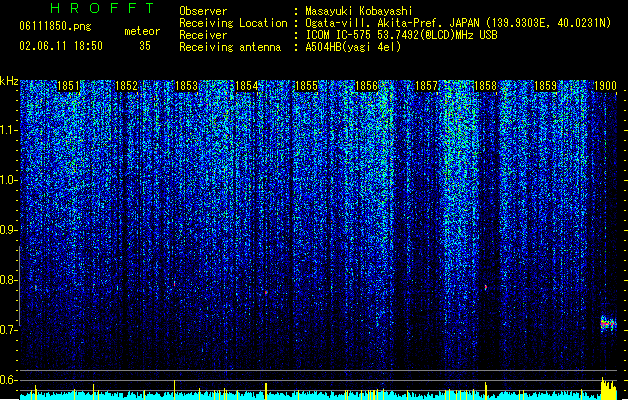Click the 1854 time marker

click(x=246, y=86)
